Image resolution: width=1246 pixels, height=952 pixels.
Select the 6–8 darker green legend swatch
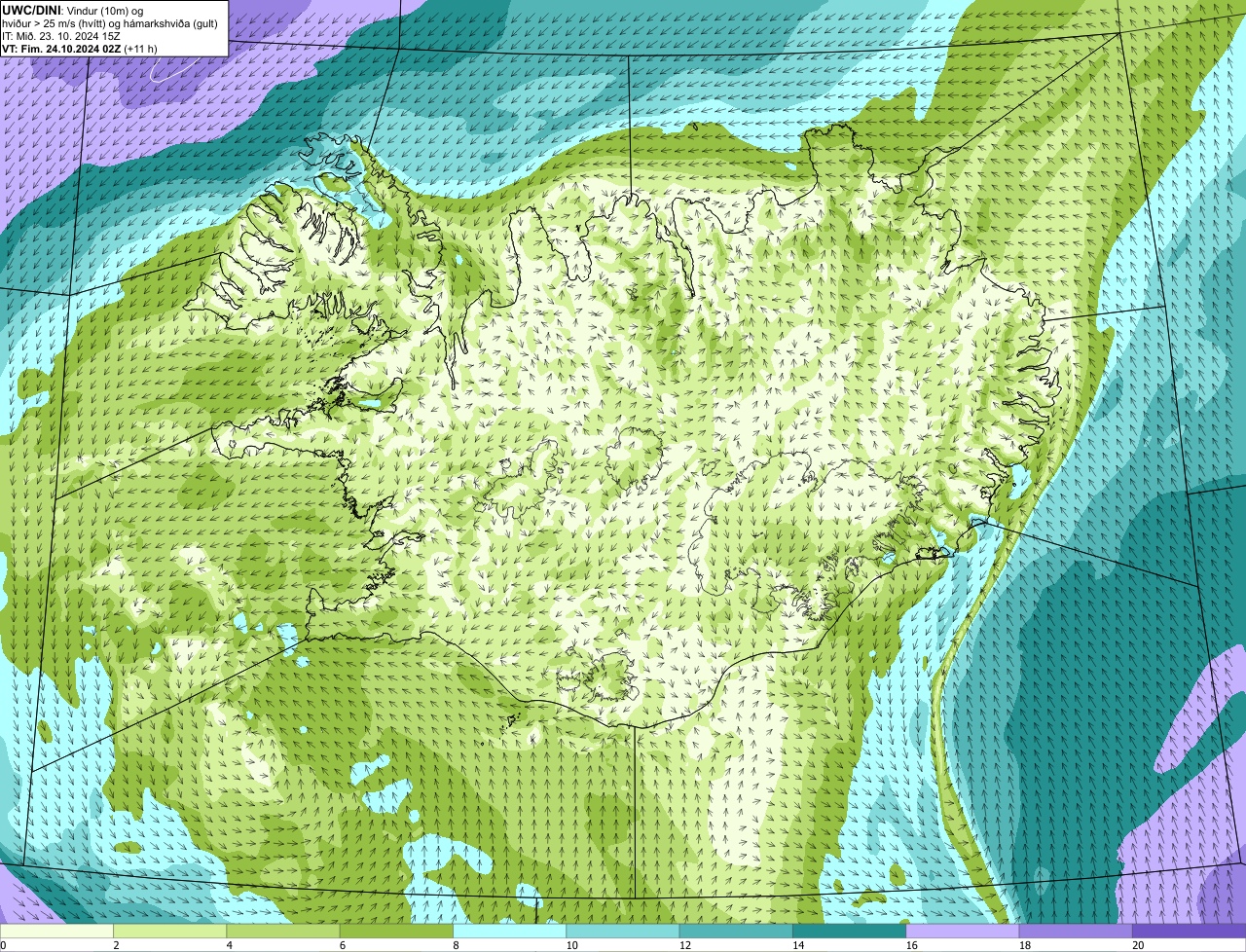click(396, 932)
